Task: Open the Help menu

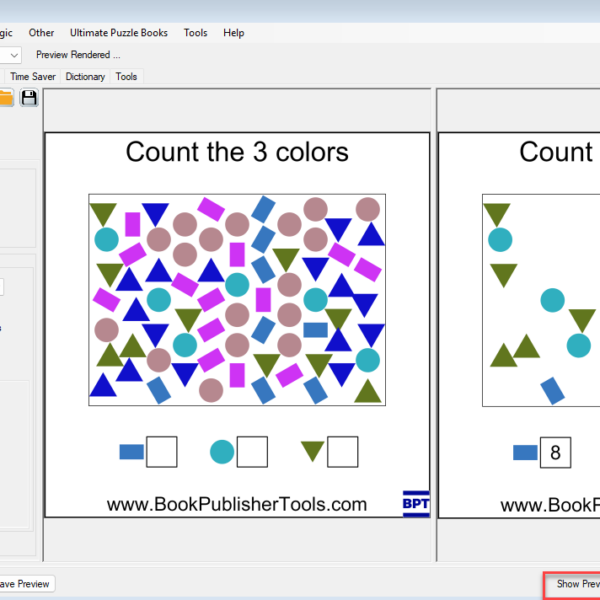Action: tap(233, 33)
